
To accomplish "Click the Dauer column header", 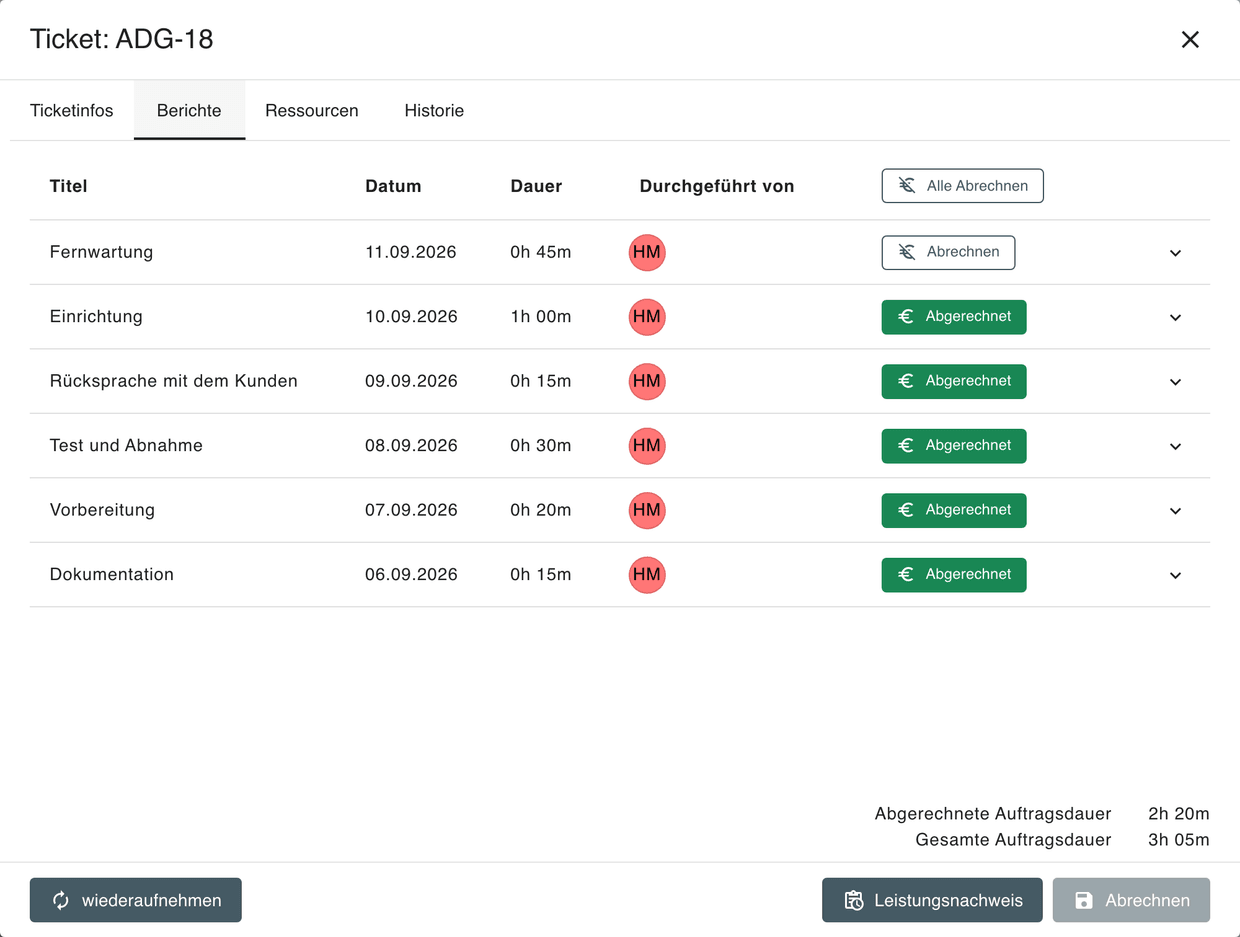I will (536, 186).
